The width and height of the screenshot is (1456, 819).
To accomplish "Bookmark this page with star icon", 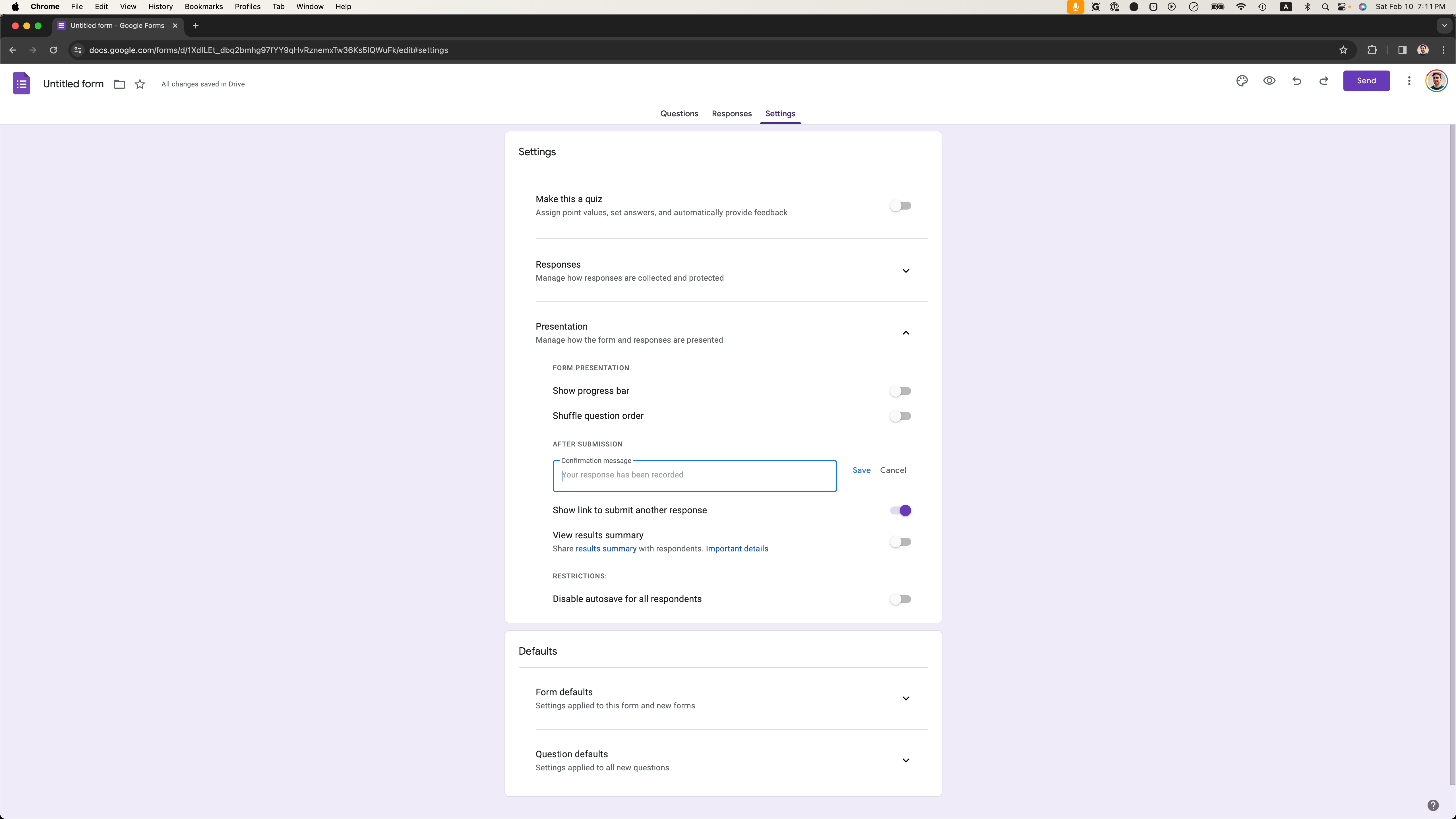I will [1343, 50].
